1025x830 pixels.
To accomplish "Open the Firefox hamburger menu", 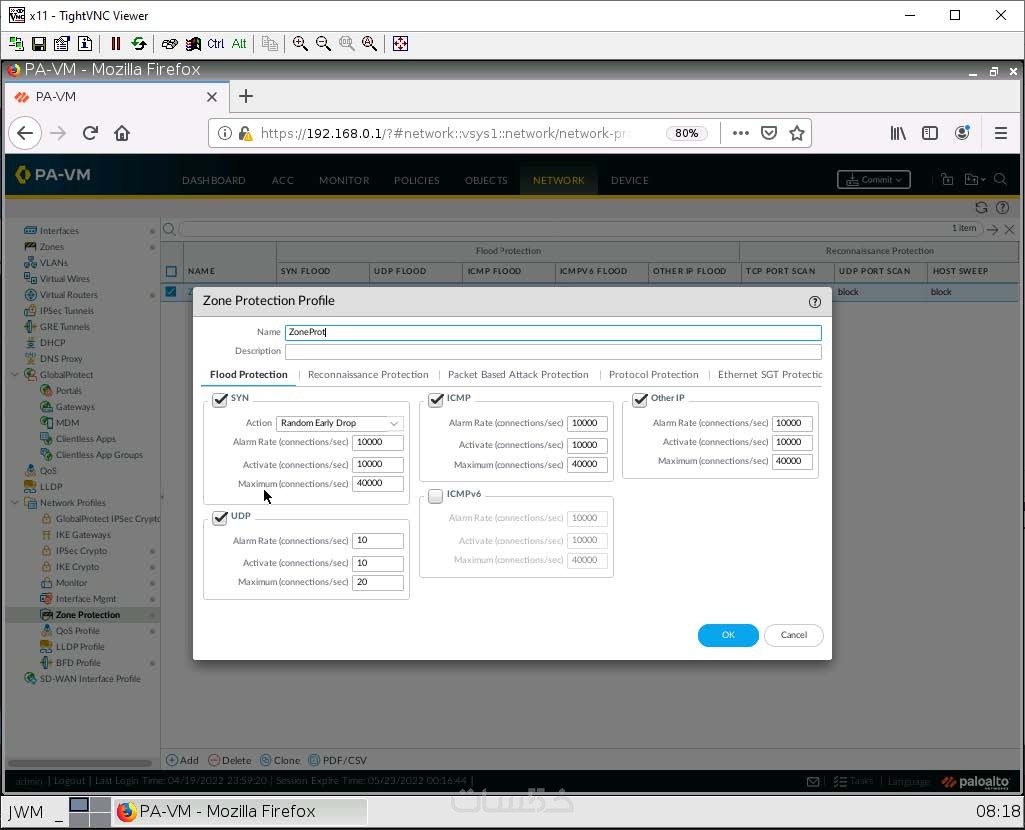I will [1000, 133].
